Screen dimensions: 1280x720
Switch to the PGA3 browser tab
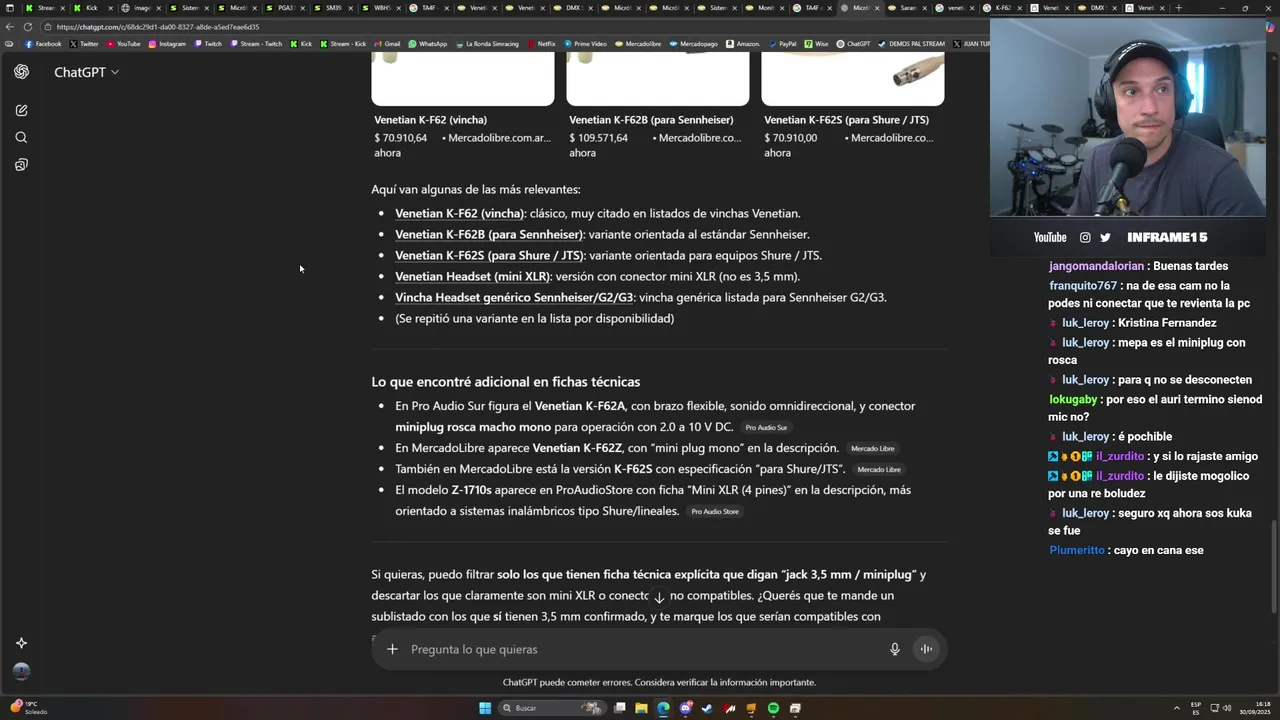285,8
